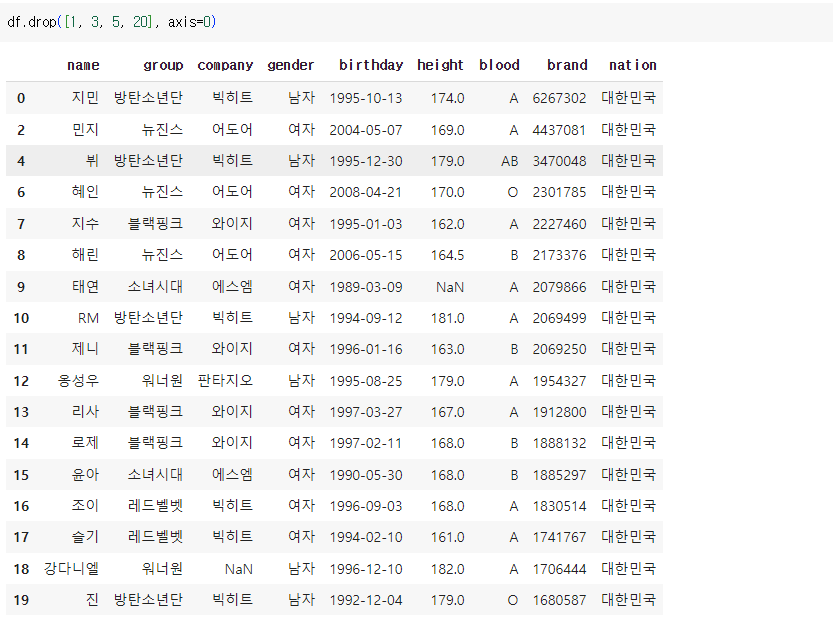Click brand value '1830514'

559,506
